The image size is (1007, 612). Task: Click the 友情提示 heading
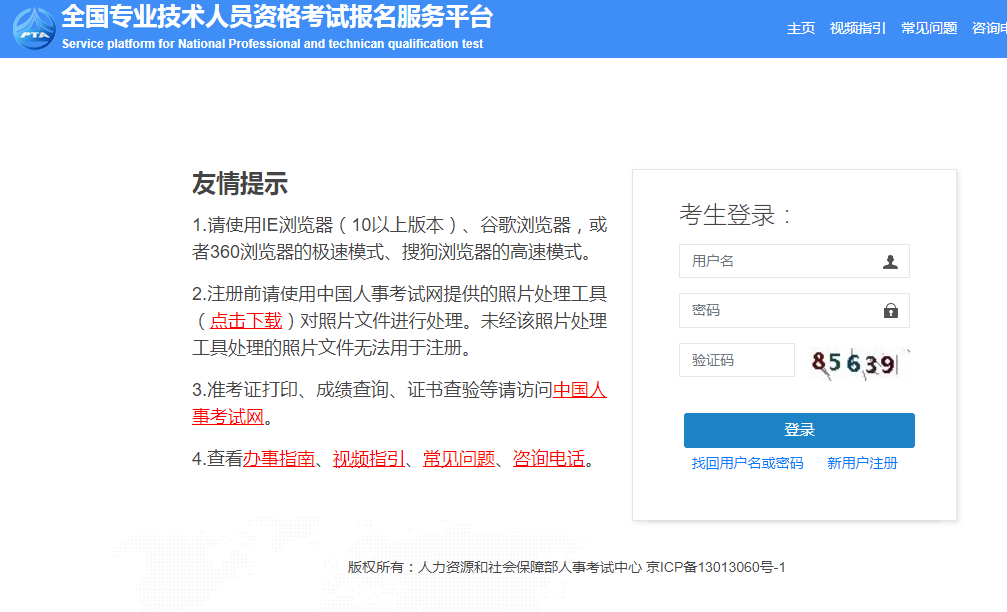[x=240, y=184]
